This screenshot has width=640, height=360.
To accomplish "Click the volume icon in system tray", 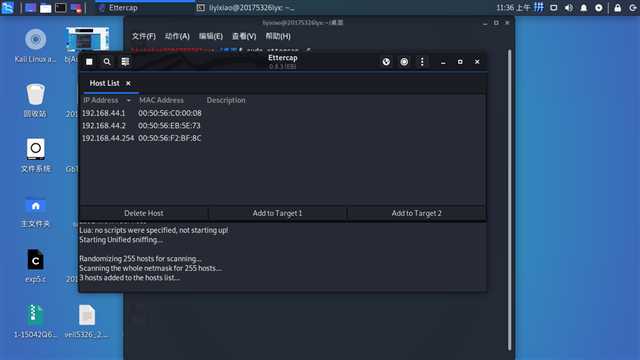I will tap(569, 8).
